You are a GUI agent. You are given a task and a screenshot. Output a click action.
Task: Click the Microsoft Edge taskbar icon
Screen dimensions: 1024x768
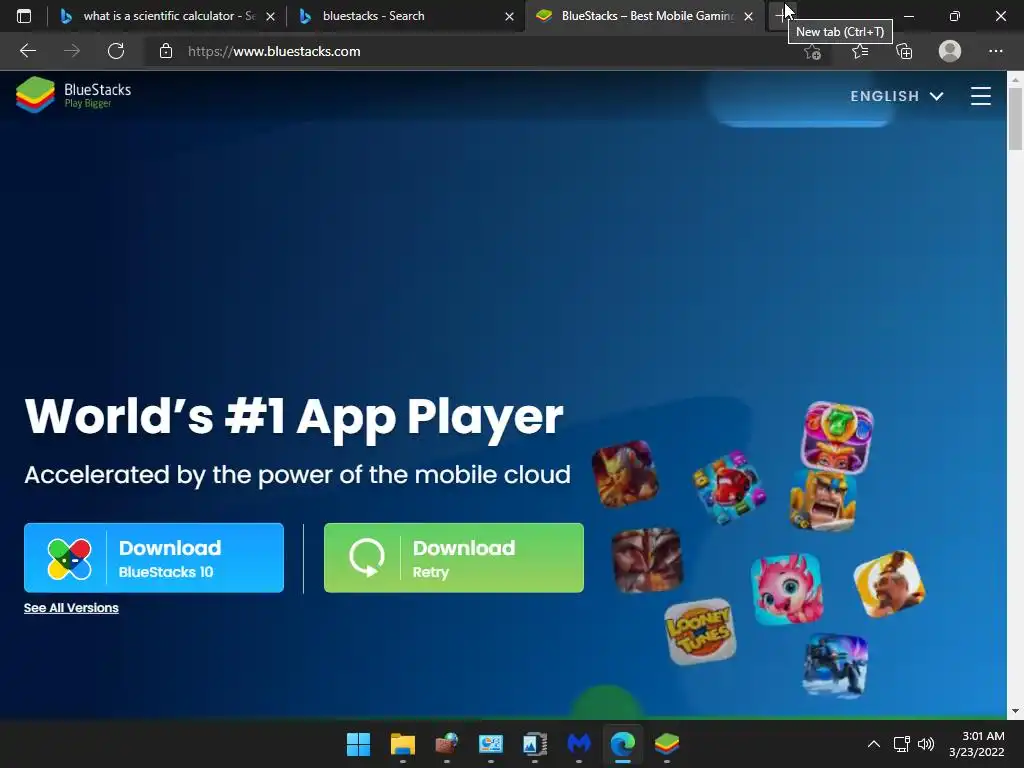click(622, 744)
